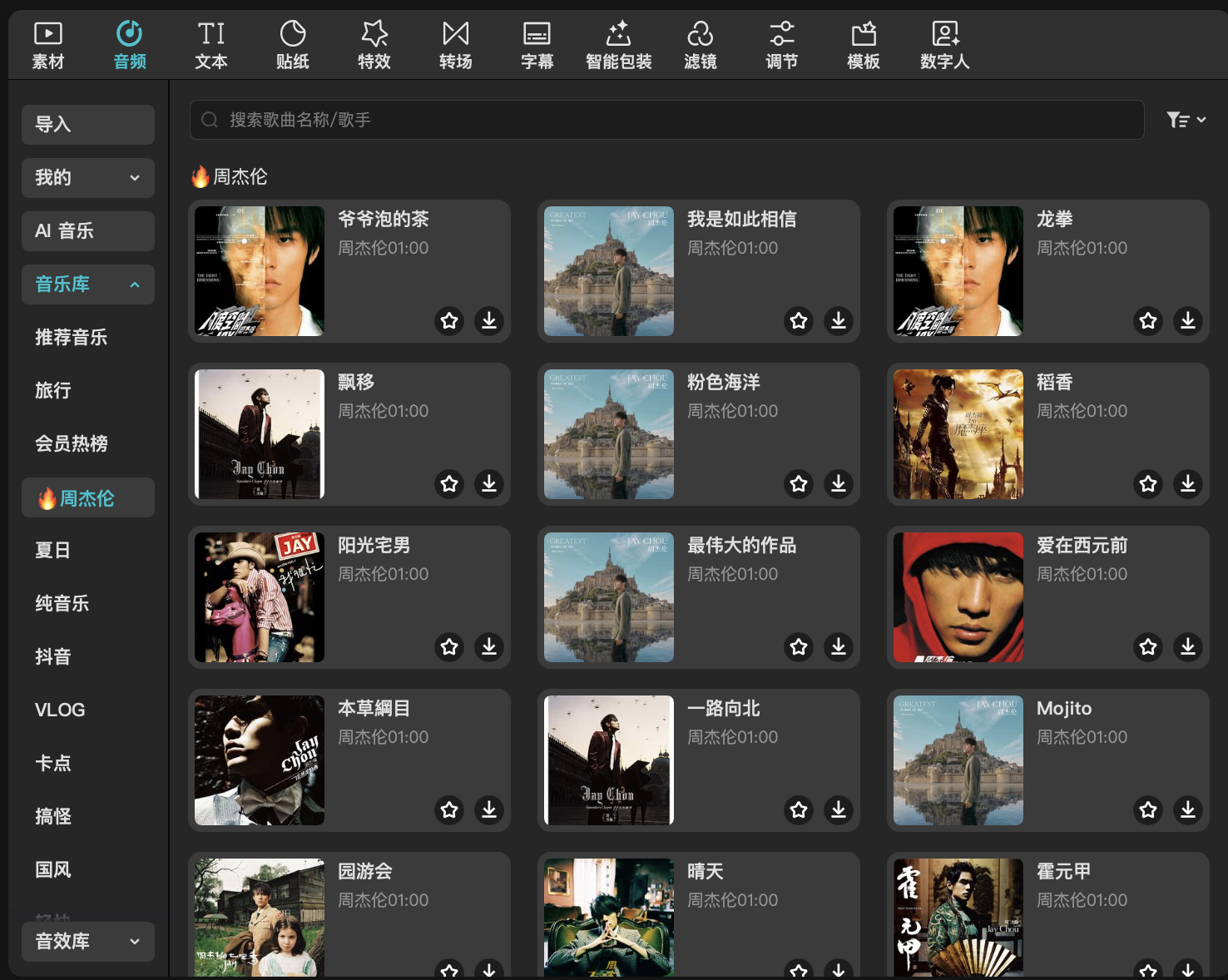
Task: Favorite the song 爷爷泡的茶
Action: (x=449, y=320)
